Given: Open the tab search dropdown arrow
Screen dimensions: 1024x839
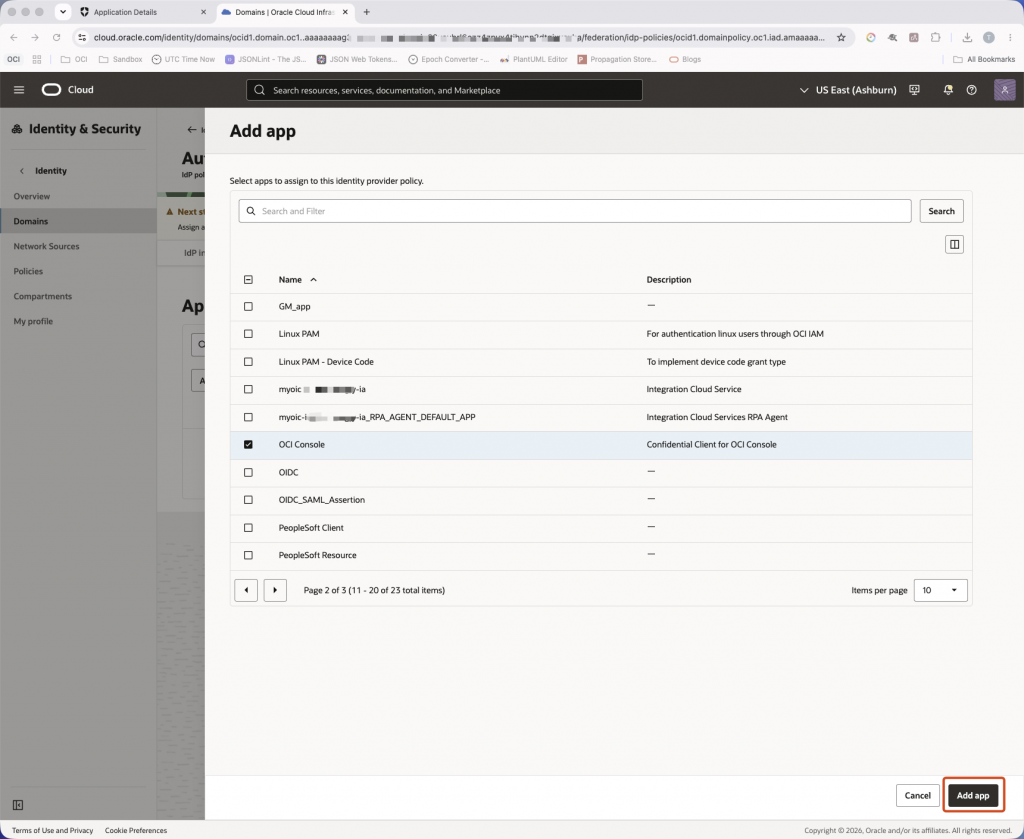Looking at the screenshot, I should [x=63, y=12].
